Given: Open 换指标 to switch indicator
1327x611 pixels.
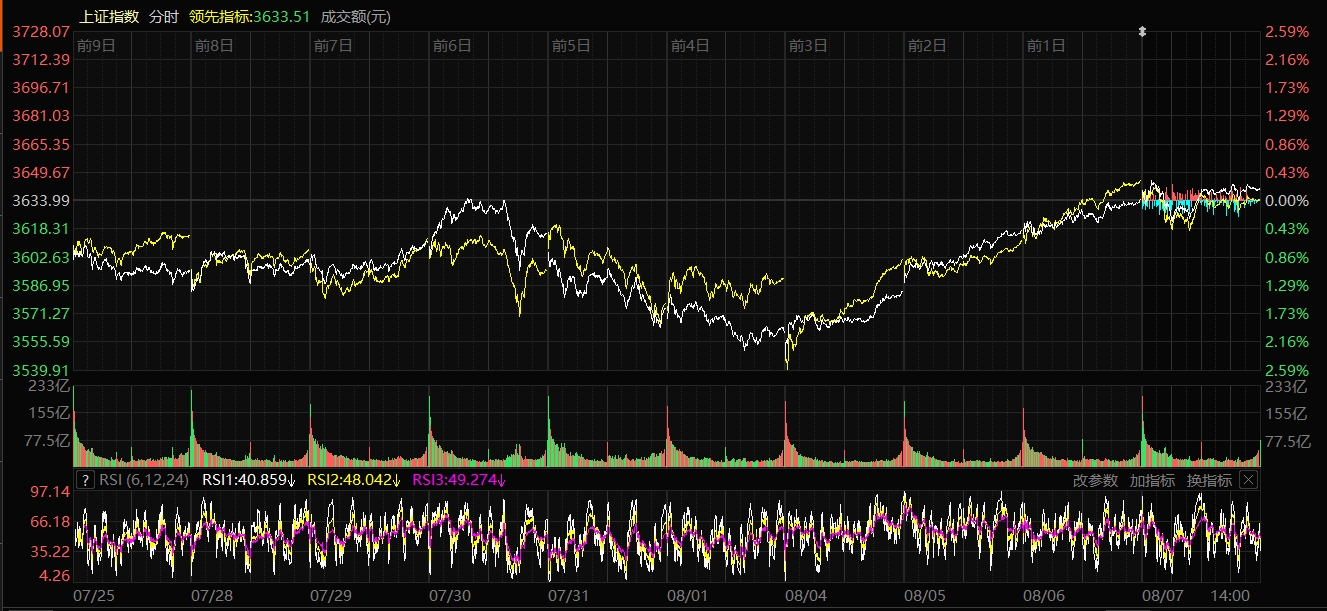Looking at the screenshot, I should click(1209, 480).
